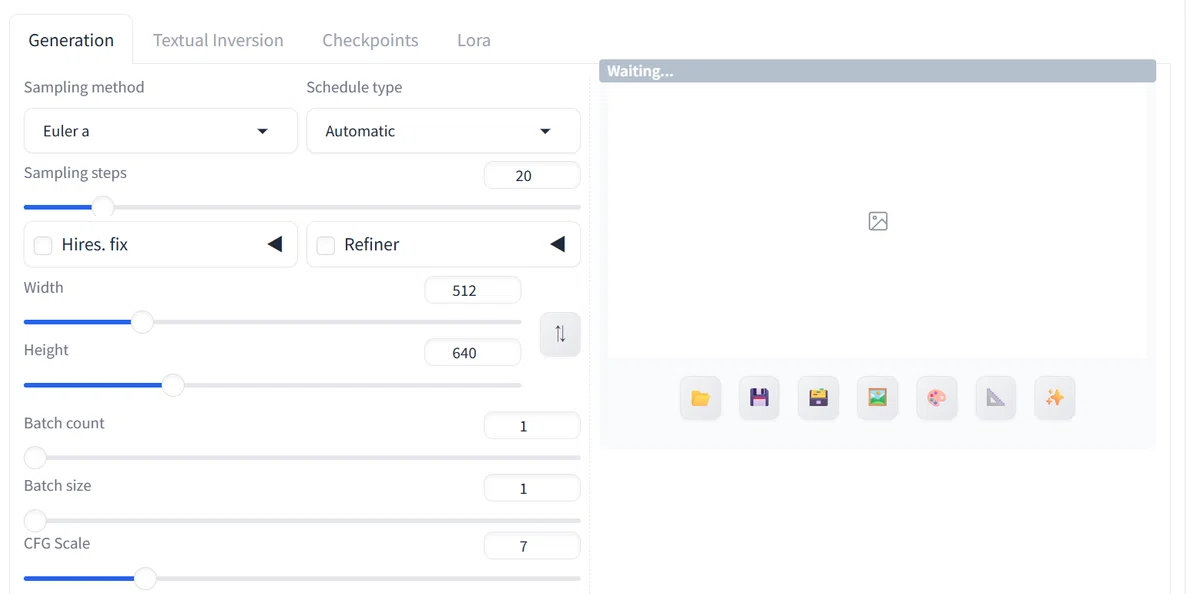1200x594 pixels.
Task: Switch to the Checkpoints tab
Action: [370, 41]
